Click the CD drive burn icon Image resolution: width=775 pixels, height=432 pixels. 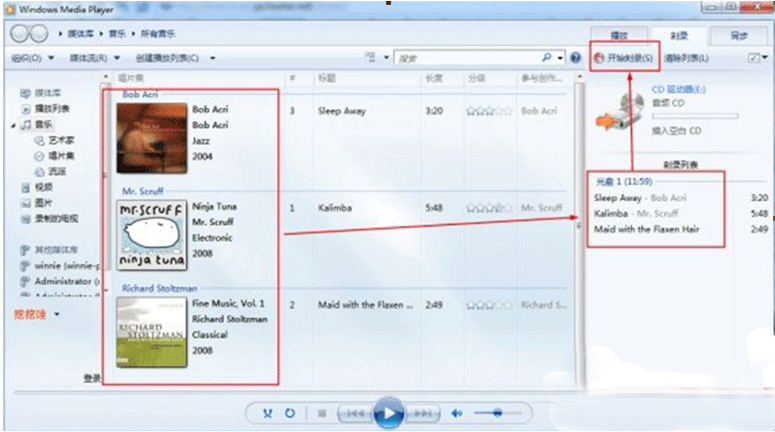tap(620, 112)
